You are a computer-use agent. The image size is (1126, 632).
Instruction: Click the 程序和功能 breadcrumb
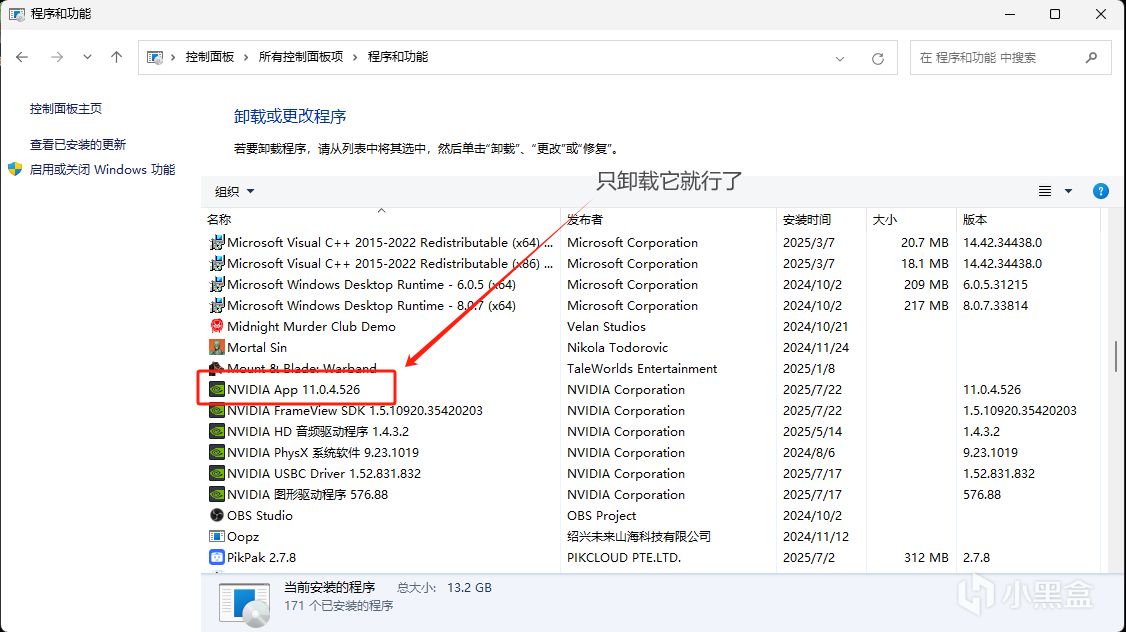pyautogui.click(x=398, y=57)
